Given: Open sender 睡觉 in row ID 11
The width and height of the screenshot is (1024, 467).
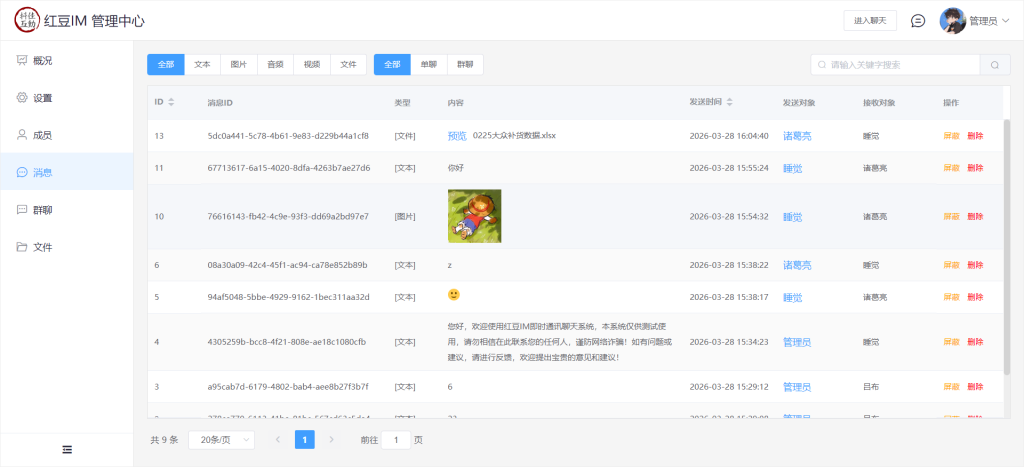Looking at the screenshot, I should (793, 168).
